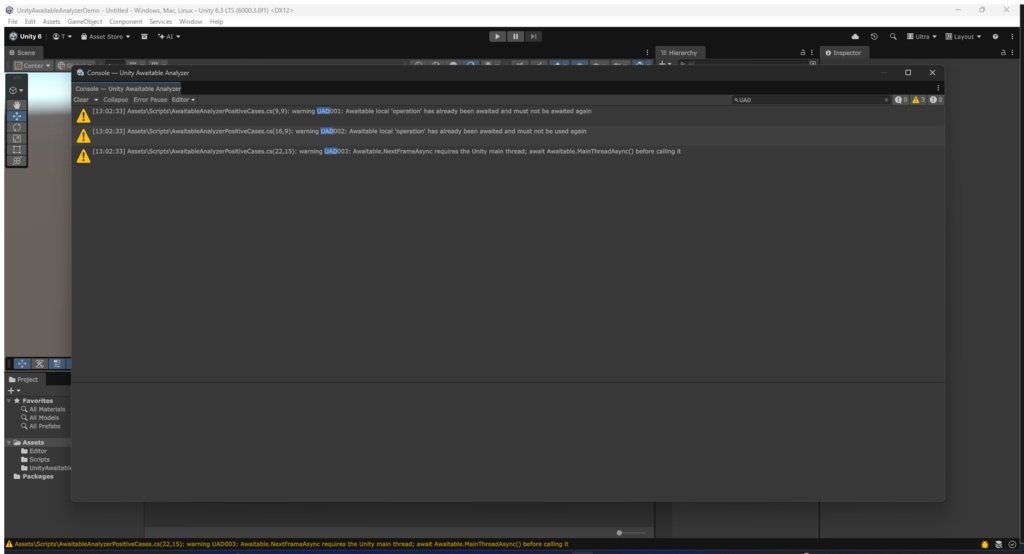Toggle error message count filter
Screen dimensions: 1024x554
click(936, 100)
